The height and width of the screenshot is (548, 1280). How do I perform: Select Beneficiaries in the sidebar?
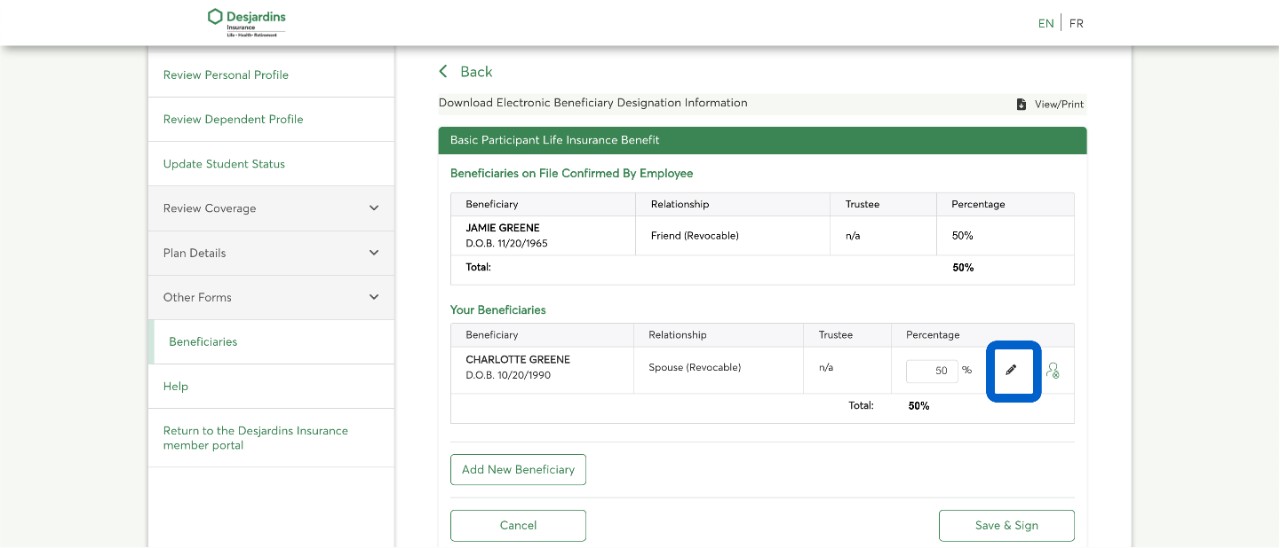pyautogui.click(x=203, y=342)
